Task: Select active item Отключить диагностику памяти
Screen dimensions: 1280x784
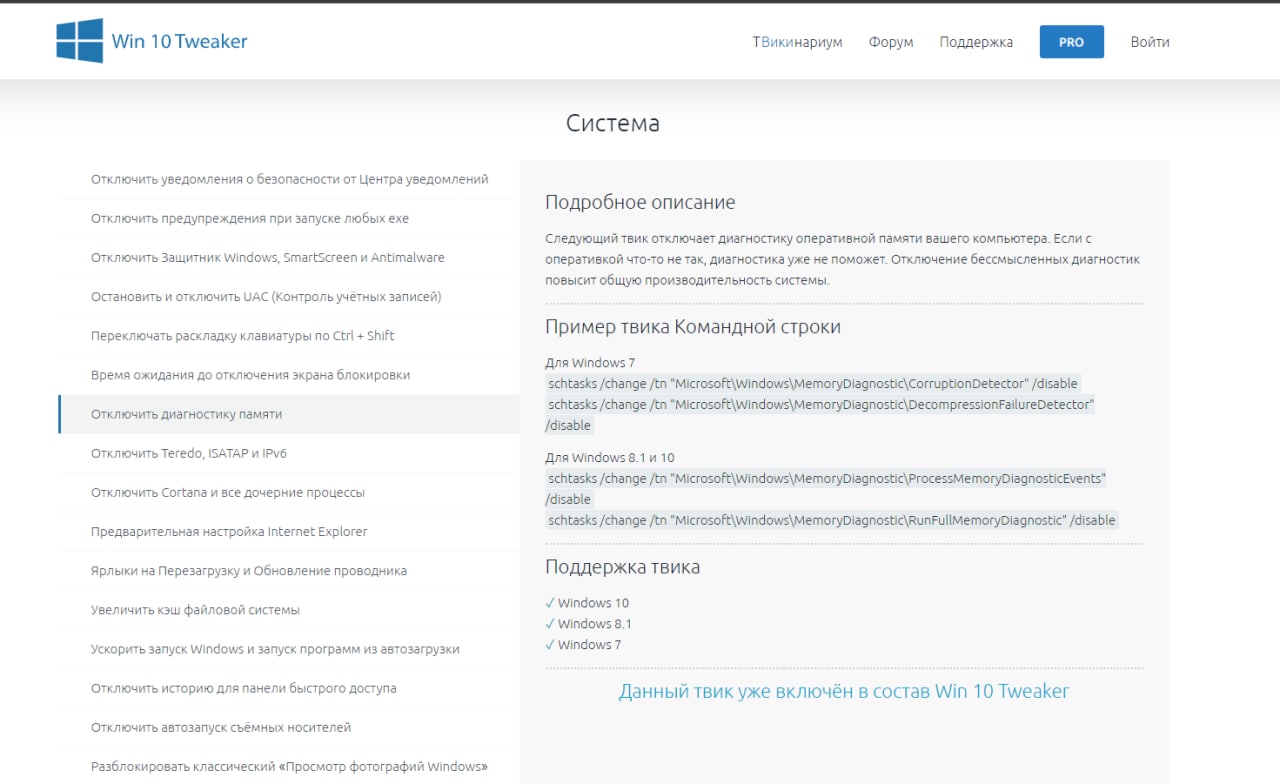Action: (x=289, y=414)
